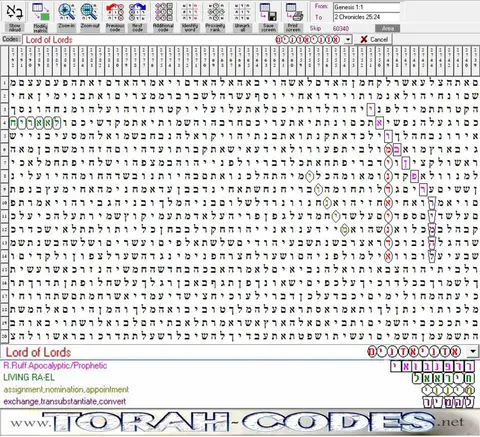This screenshot has height=437, width=480.
Task: Click the row 10 number header of the matrix
Action: click(4, 202)
